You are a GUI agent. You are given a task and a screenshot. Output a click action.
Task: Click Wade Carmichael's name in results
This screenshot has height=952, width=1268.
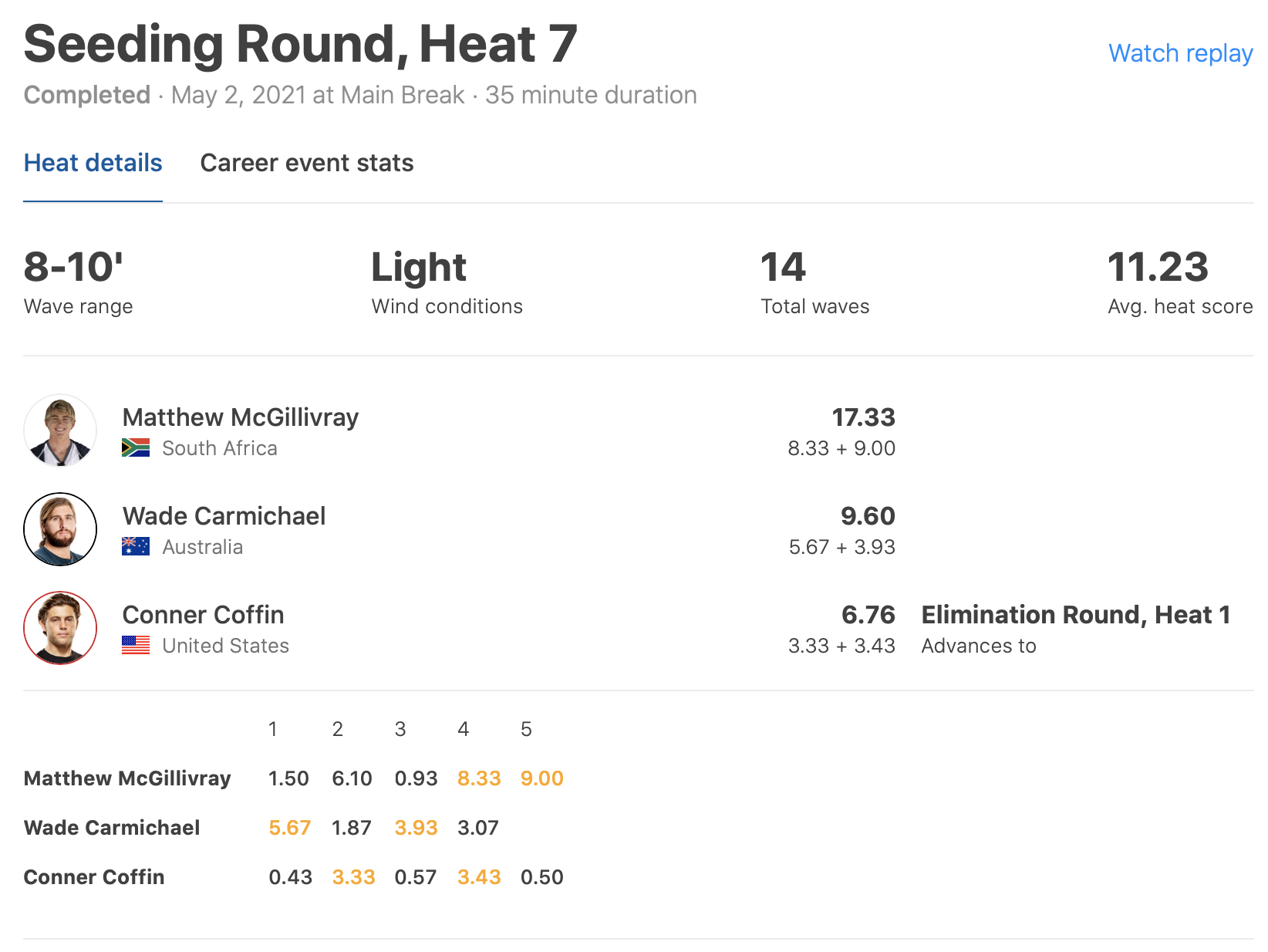(x=224, y=516)
